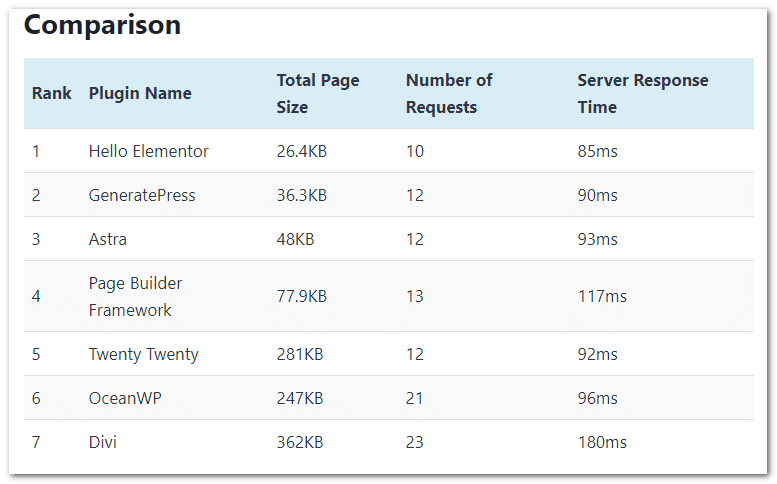Click the Divi plugin name
The width and height of the screenshot is (777, 484).
coord(103,442)
